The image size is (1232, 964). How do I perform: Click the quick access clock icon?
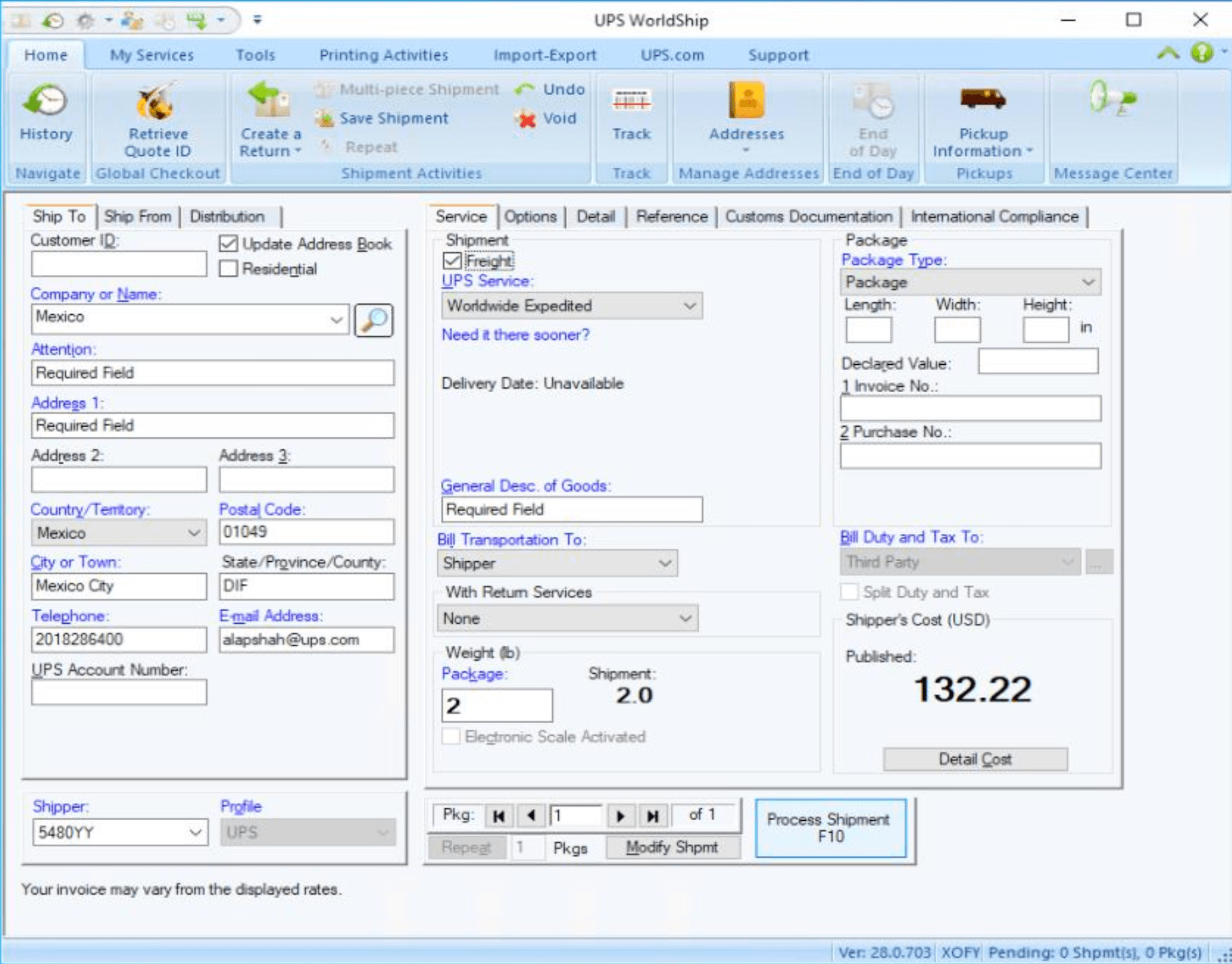pos(53,21)
